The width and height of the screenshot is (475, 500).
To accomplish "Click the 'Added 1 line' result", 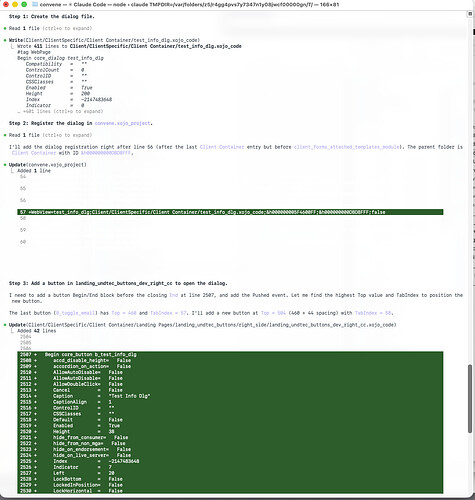I will click(34, 171).
